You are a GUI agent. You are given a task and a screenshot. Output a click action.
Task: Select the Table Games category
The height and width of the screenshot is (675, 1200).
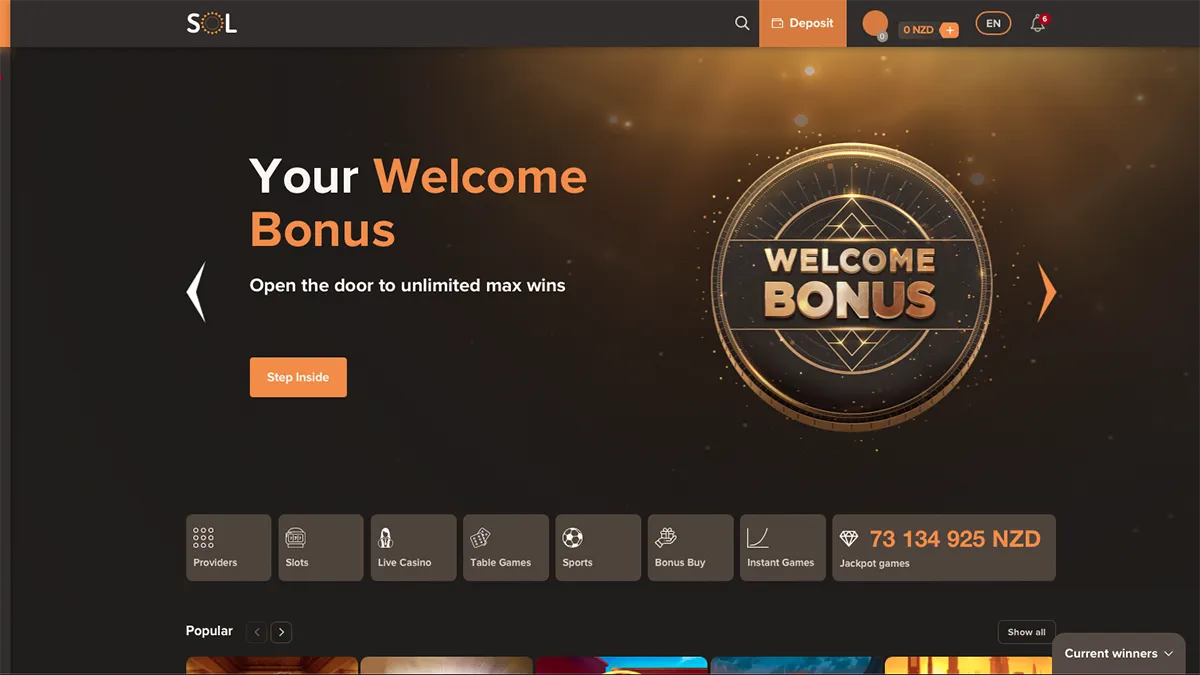(506, 547)
